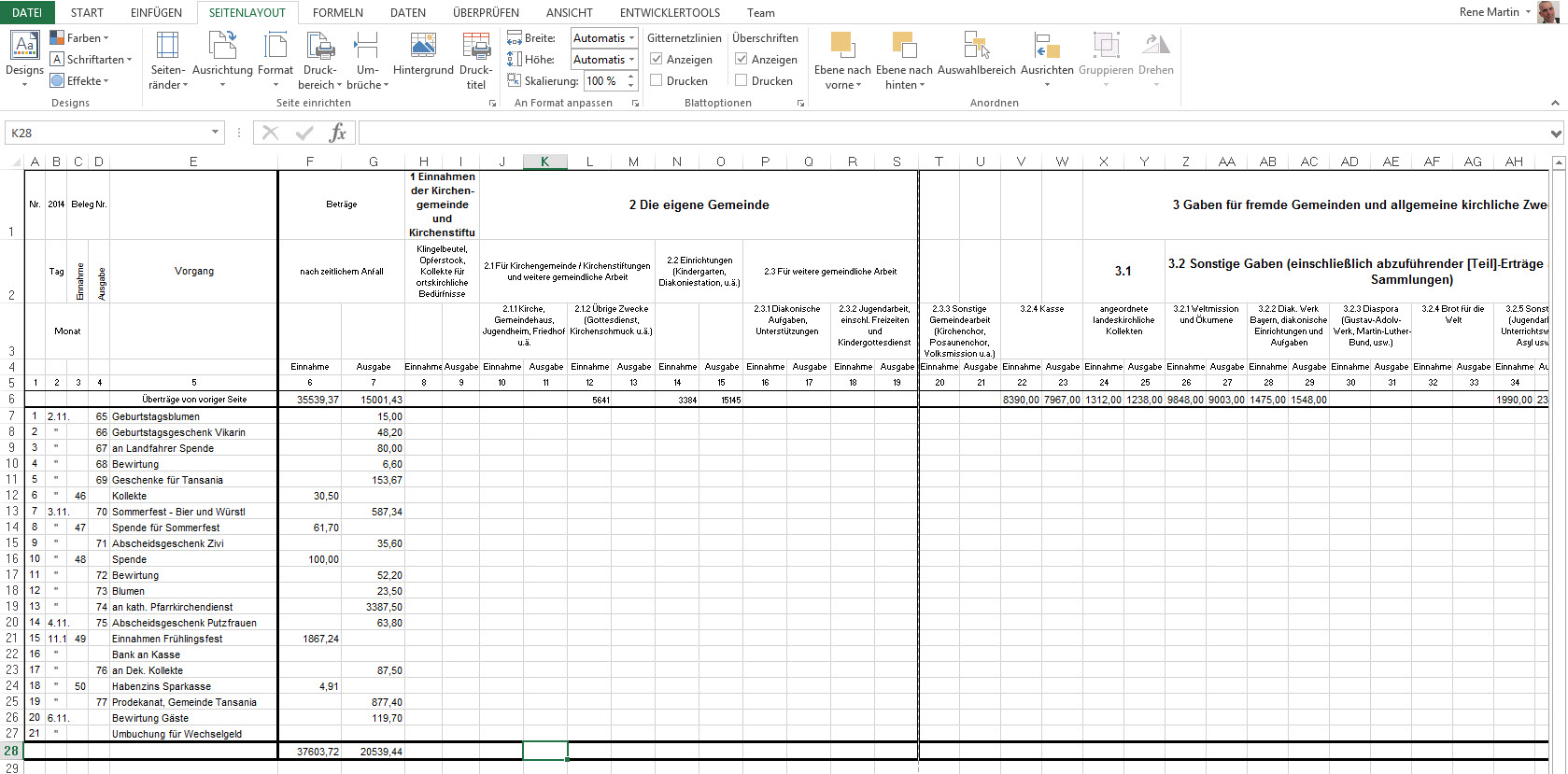
Task: Enable Gitternetzlinien Drucken checkbox
Action: click(657, 80)
